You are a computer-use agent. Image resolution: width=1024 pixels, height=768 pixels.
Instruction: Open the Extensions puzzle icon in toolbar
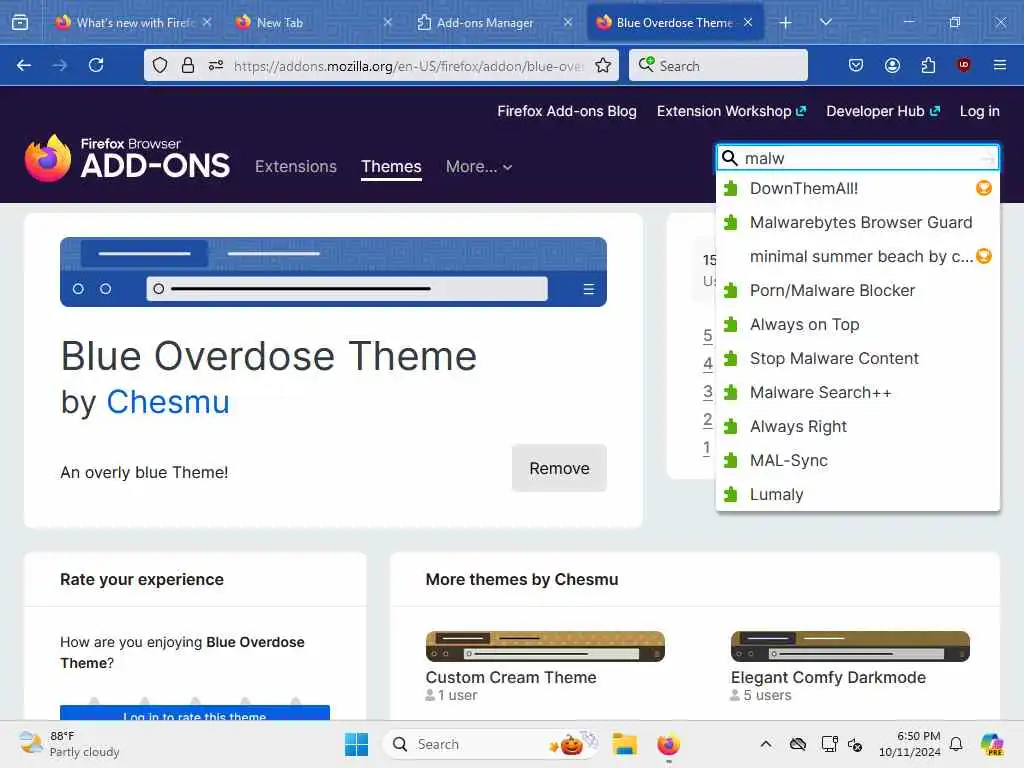click(928, 65)
